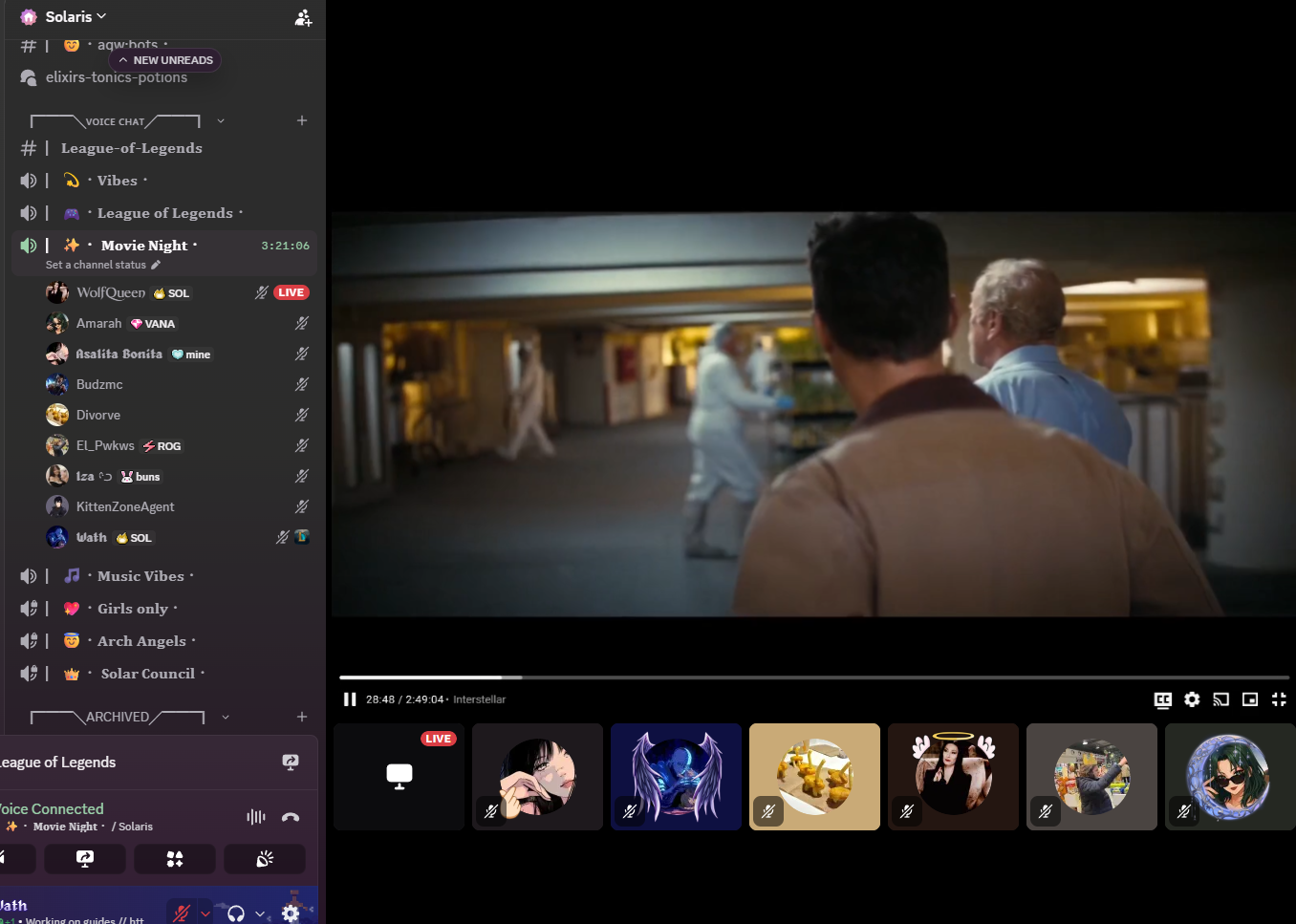
Task: Open the activities launcher button
Action: click(x=175, y=859)
